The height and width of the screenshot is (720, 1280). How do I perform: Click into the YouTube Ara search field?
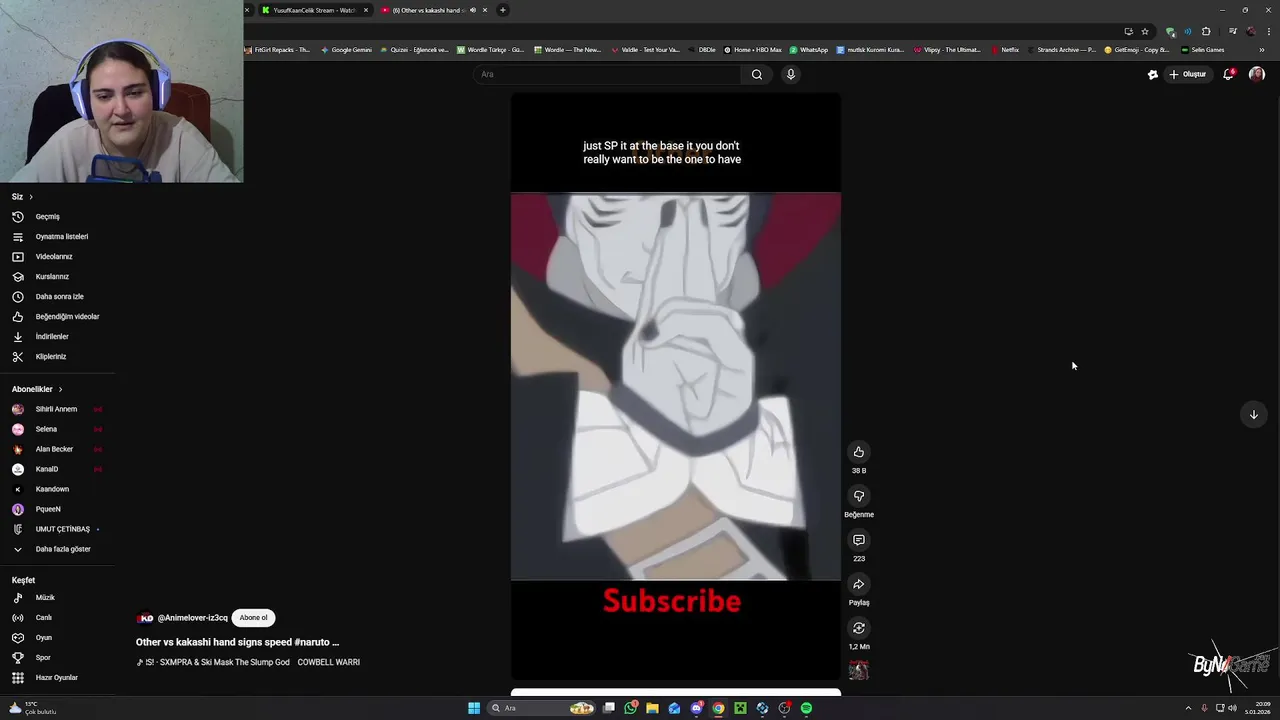(608, 74)
